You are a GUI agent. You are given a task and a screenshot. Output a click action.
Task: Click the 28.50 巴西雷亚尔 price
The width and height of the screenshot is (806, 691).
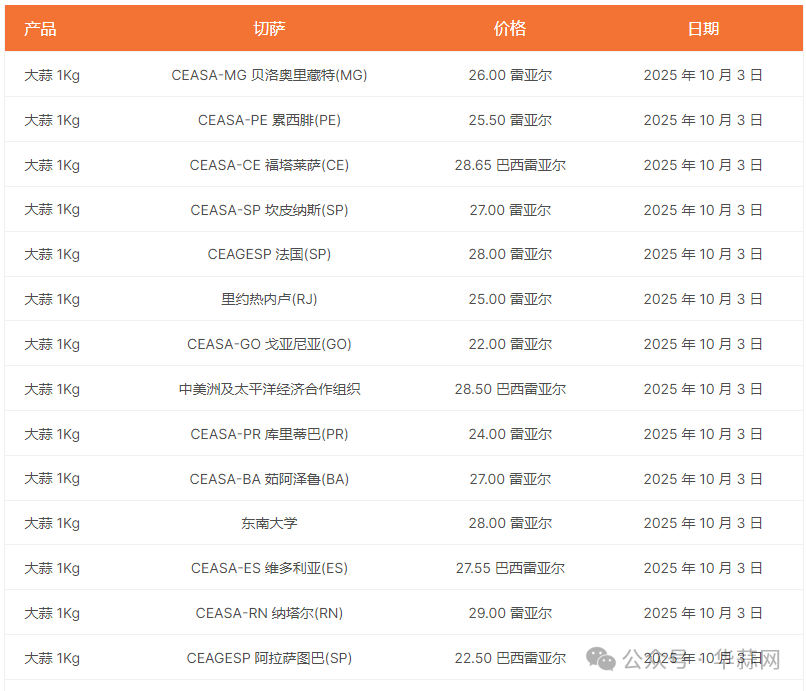point(510,389)
